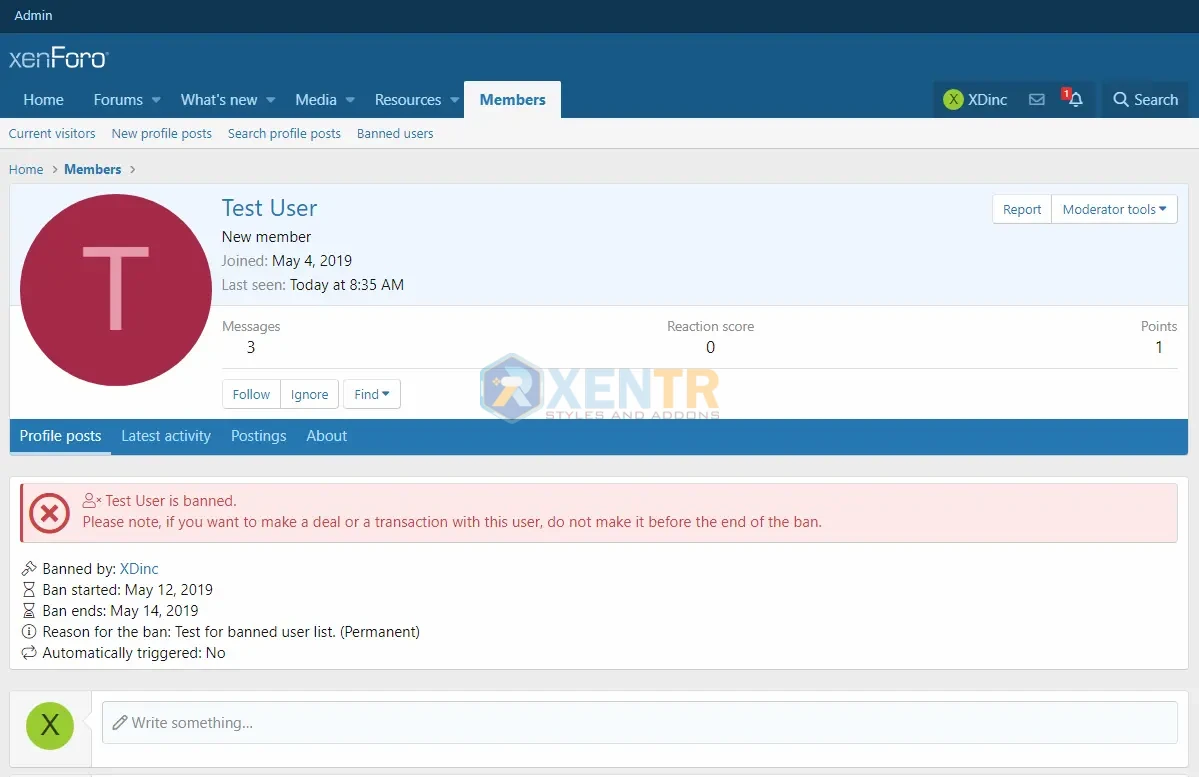Click the Search magnifier button

click(x=1146, y=100)
